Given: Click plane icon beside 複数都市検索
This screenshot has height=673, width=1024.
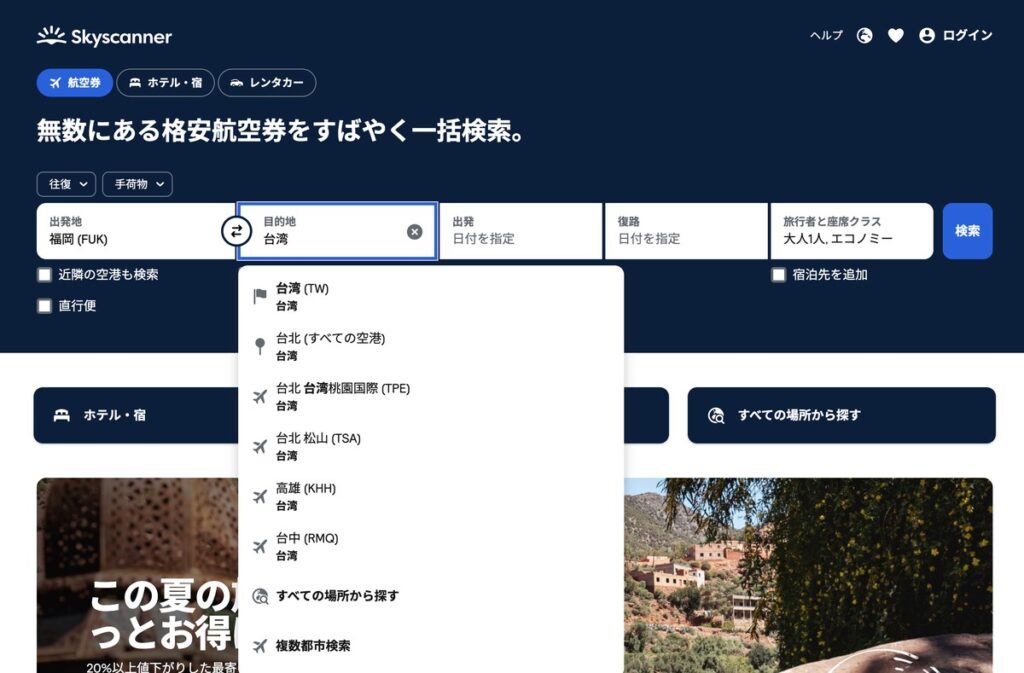Looking at the screenshot, I should pyautogui.click(x=260, y=646).
